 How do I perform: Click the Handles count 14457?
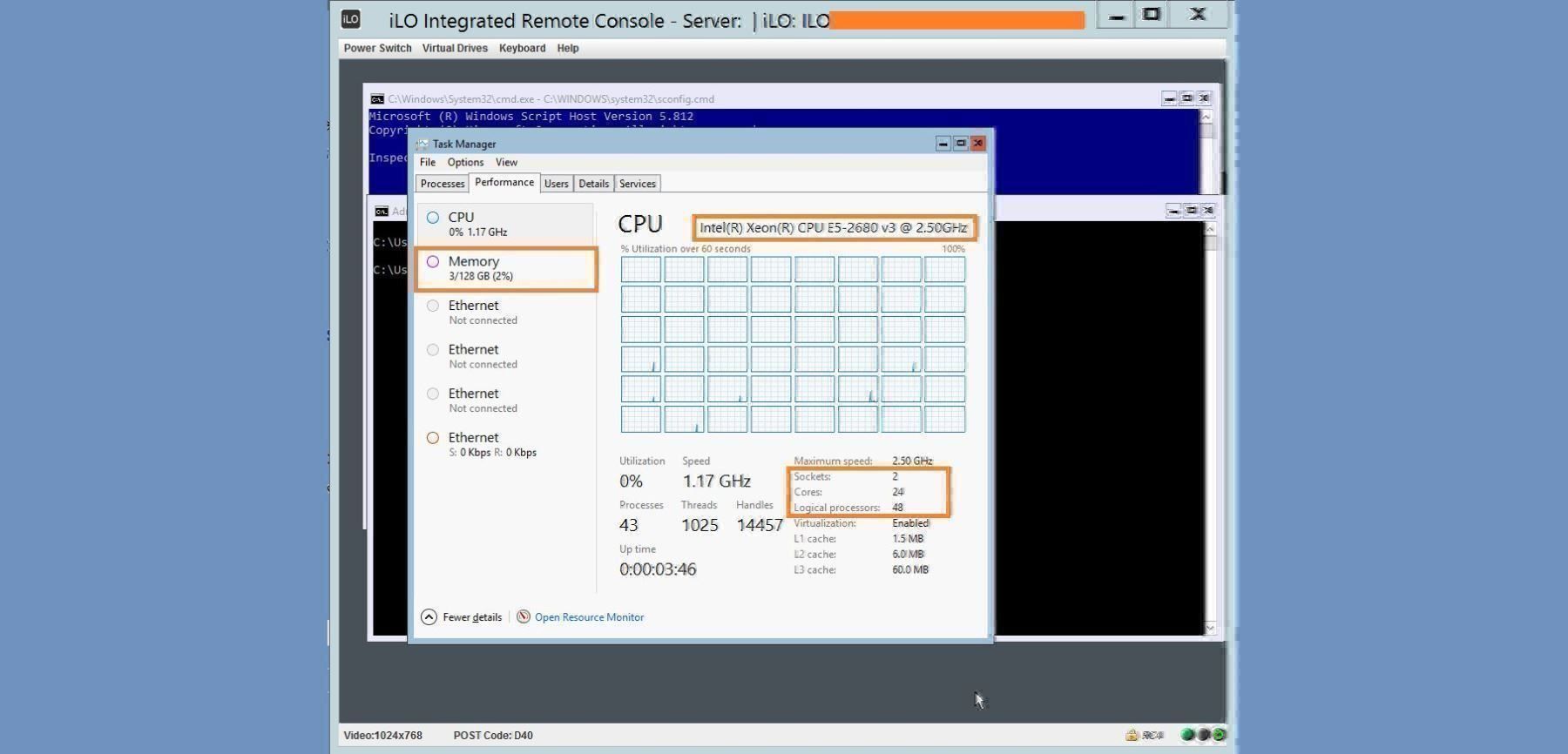click(x=760, y=526)
